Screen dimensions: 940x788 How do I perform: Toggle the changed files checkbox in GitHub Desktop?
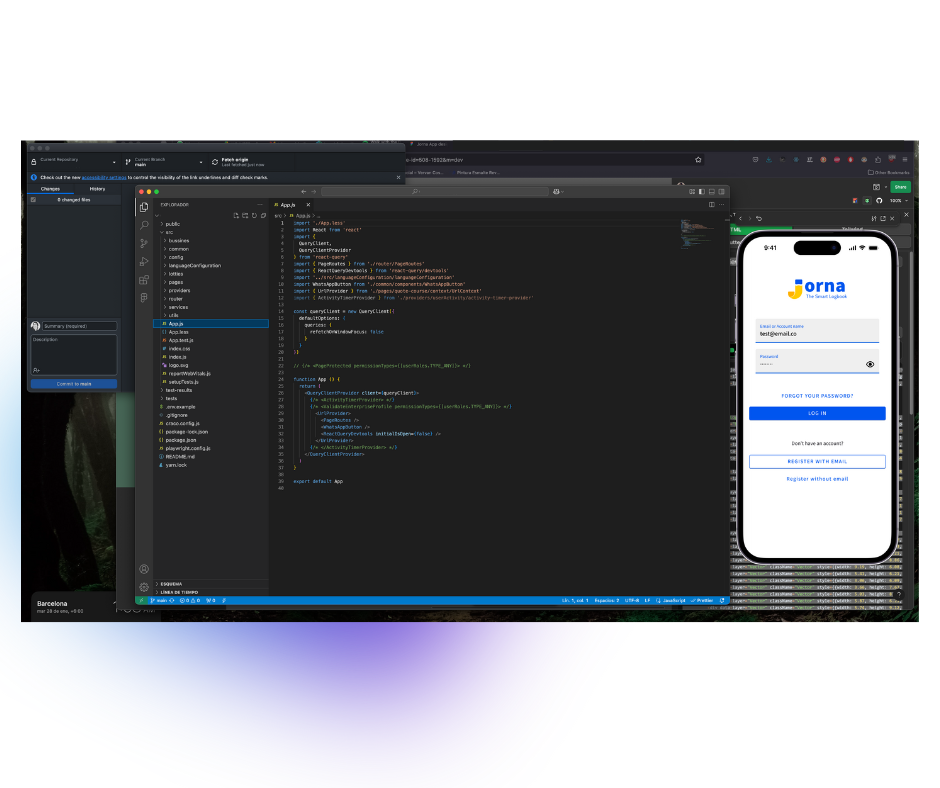(x=33, y=200)
